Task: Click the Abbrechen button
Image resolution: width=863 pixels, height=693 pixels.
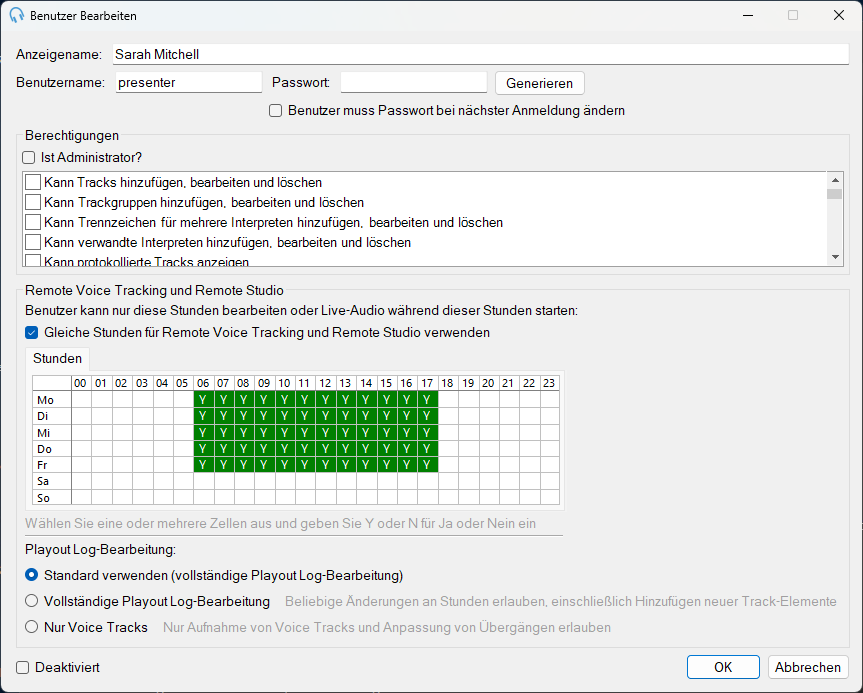Action: 808,667
